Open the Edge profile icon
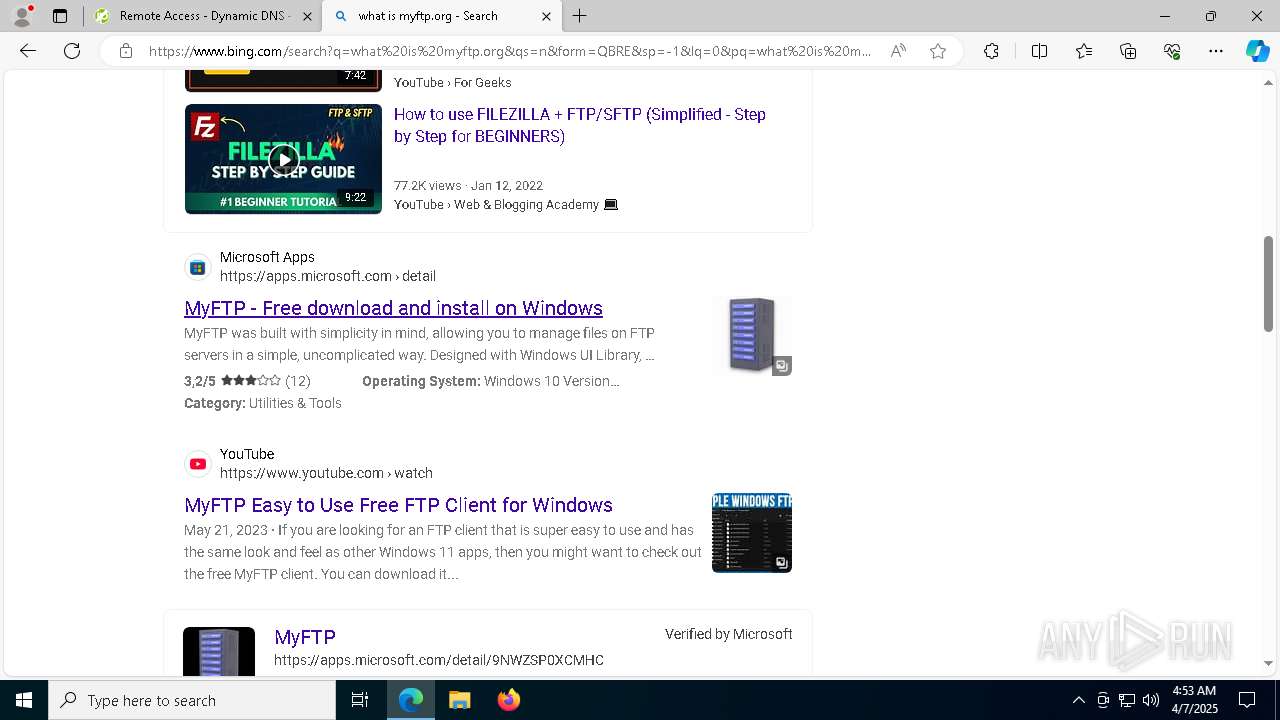The image size is (1280, 720). pyautogui.click(x=22, y=16)
